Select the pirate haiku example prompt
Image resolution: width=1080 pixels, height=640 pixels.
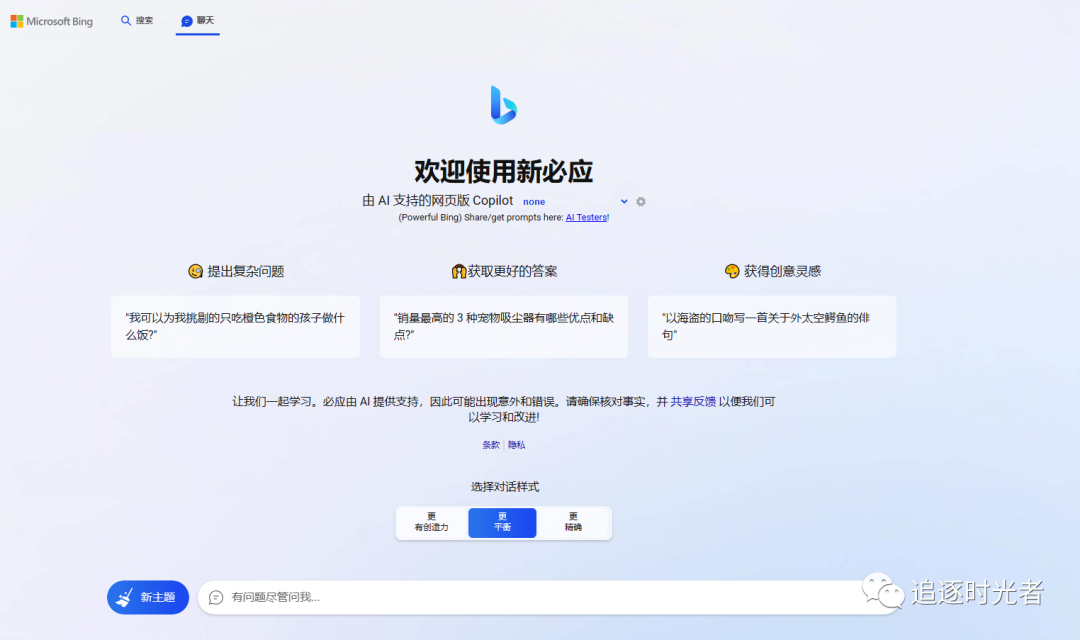pyautogui.click(x=771, y=327)
